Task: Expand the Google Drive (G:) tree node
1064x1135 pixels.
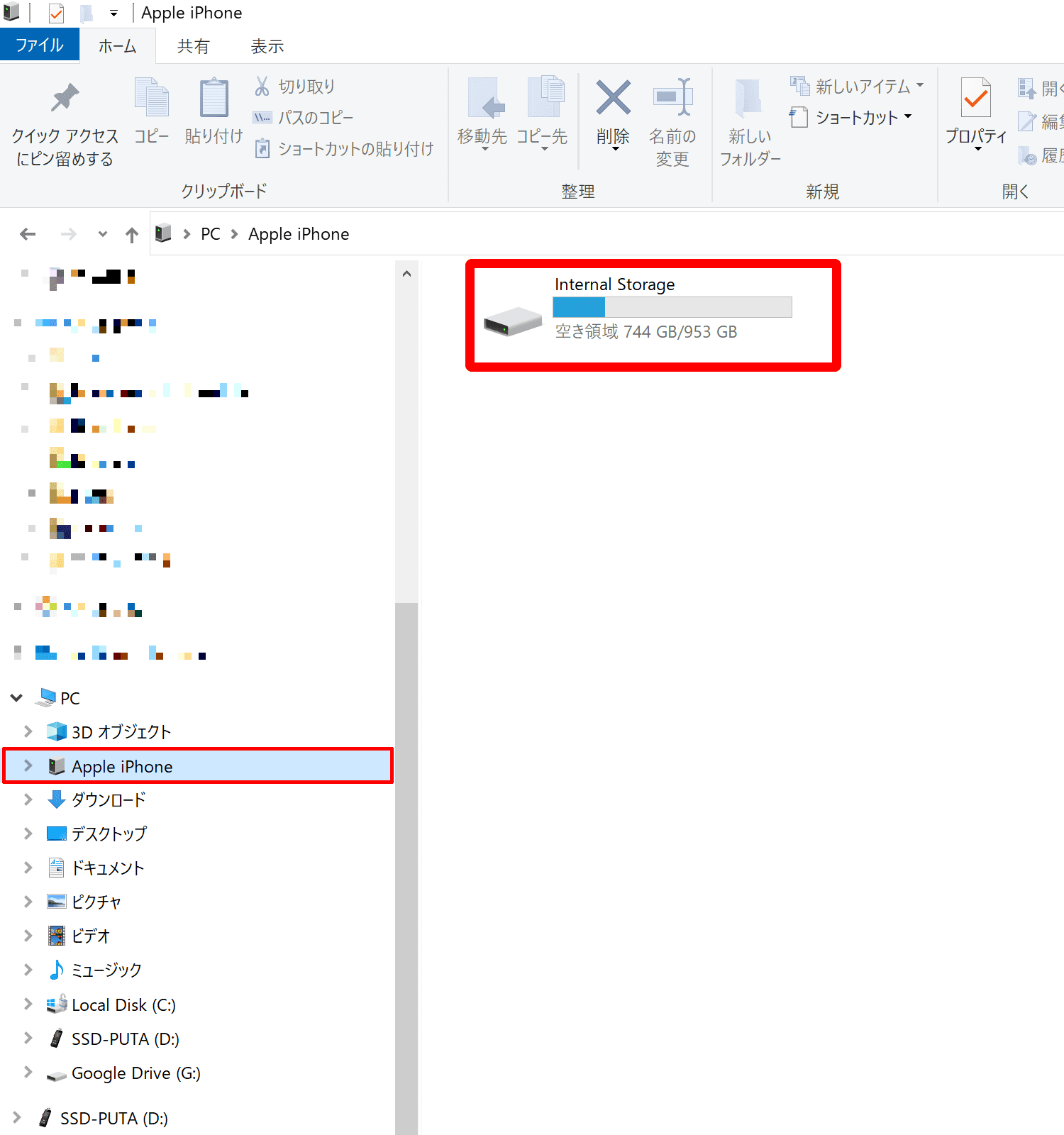Action: point(28,1072)
